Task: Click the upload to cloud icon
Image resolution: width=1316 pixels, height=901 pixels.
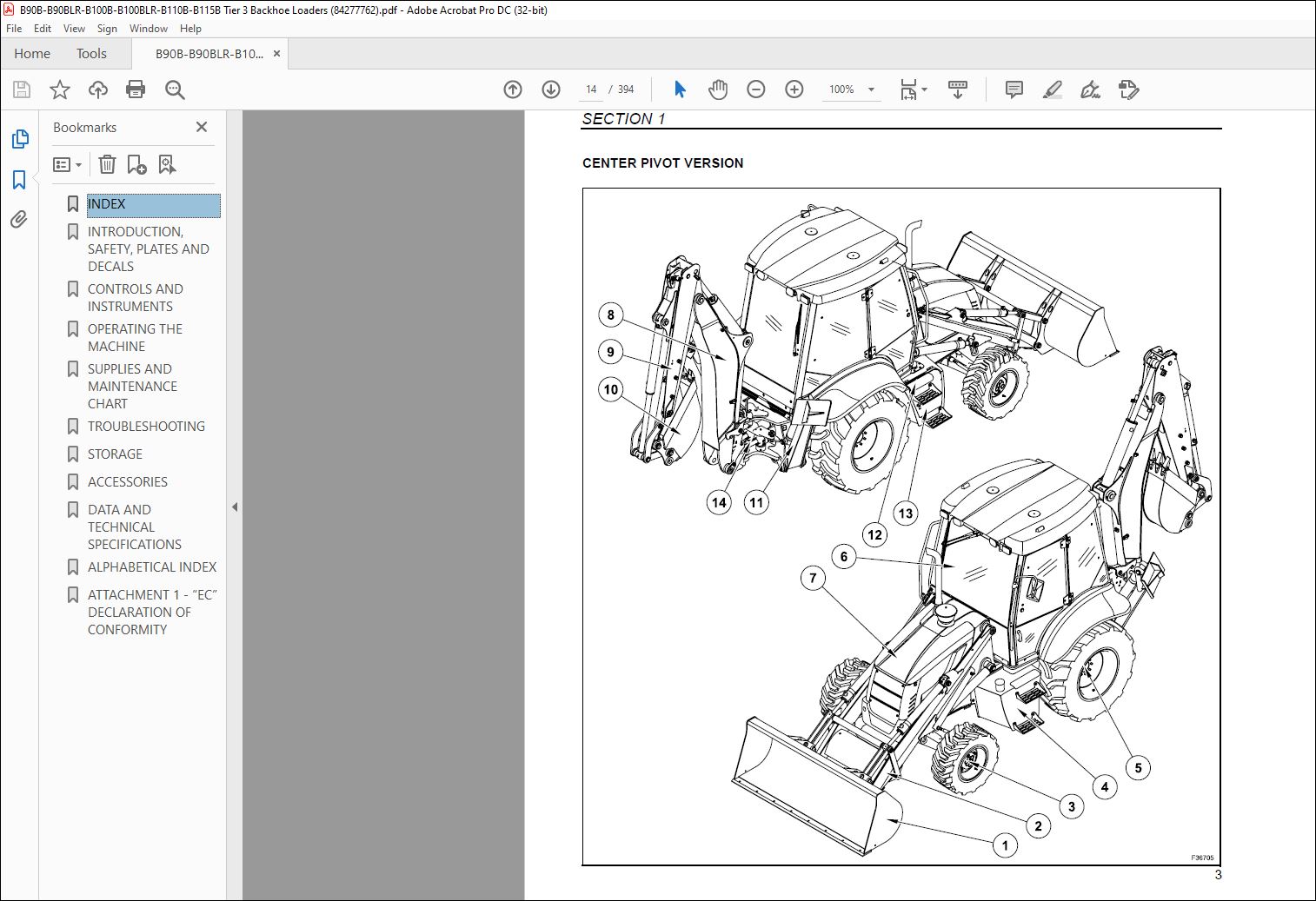Action: pos(98,89)
